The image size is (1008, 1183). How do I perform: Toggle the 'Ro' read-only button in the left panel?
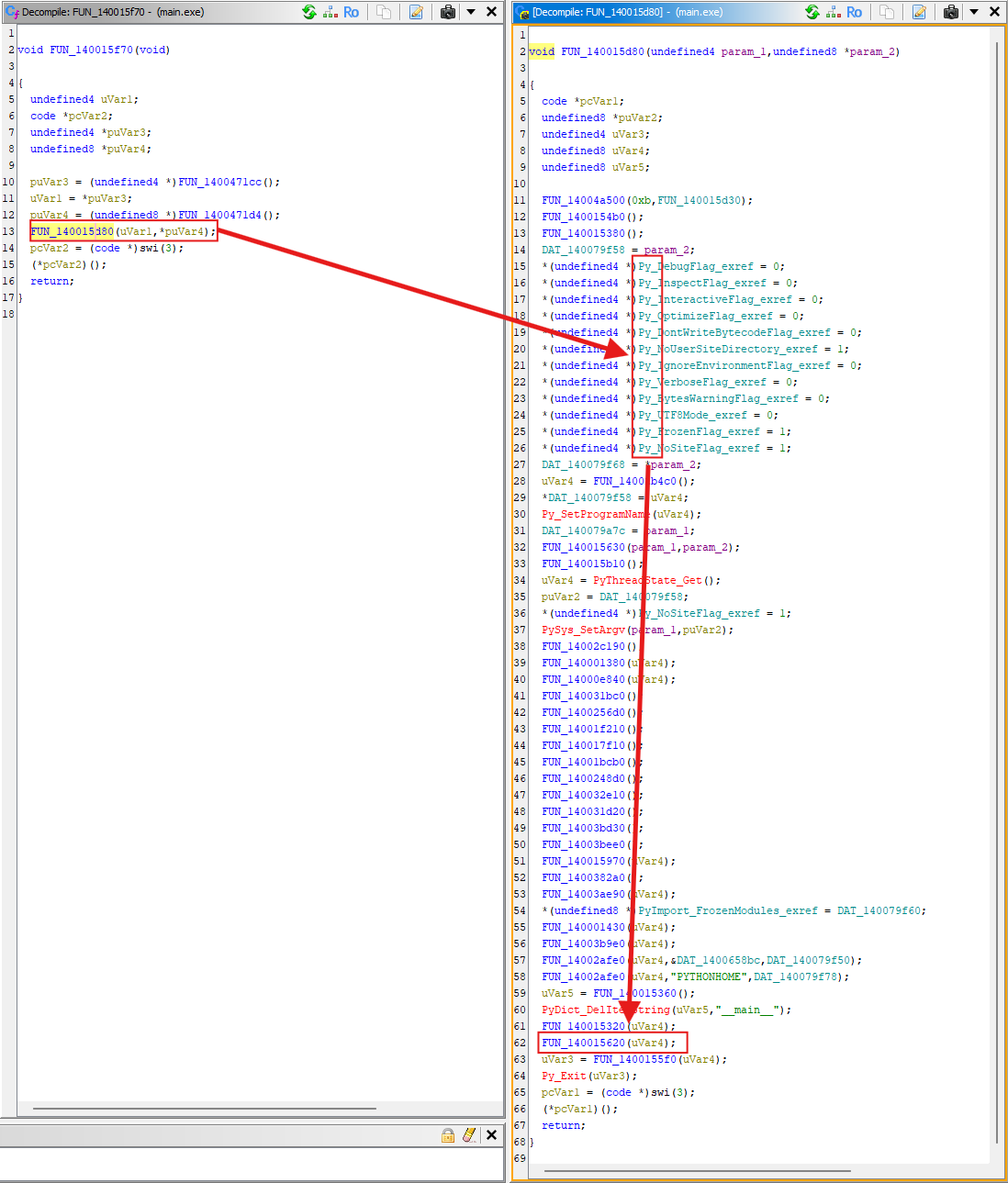click(x=352, y=12)
